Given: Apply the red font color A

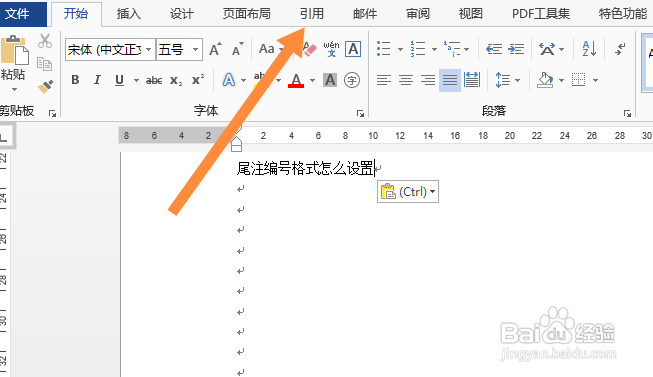Looking at the screenshot, I should coord(296,80).
